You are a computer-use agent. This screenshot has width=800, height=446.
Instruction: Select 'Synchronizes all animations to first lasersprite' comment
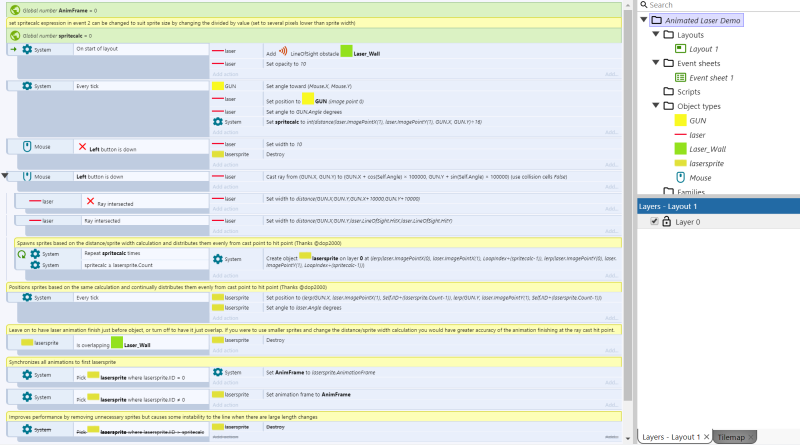pos(314,362)
